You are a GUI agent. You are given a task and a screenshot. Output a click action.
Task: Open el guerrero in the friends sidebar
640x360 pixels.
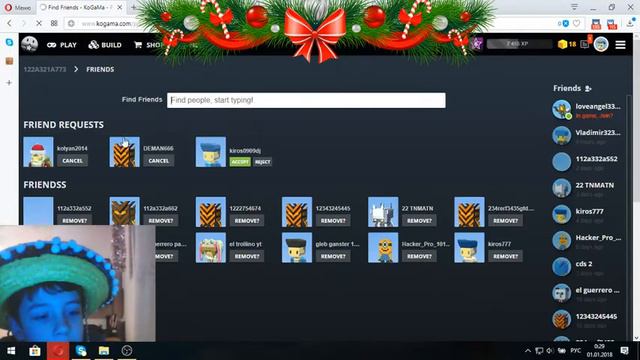[x=587, y=293]
